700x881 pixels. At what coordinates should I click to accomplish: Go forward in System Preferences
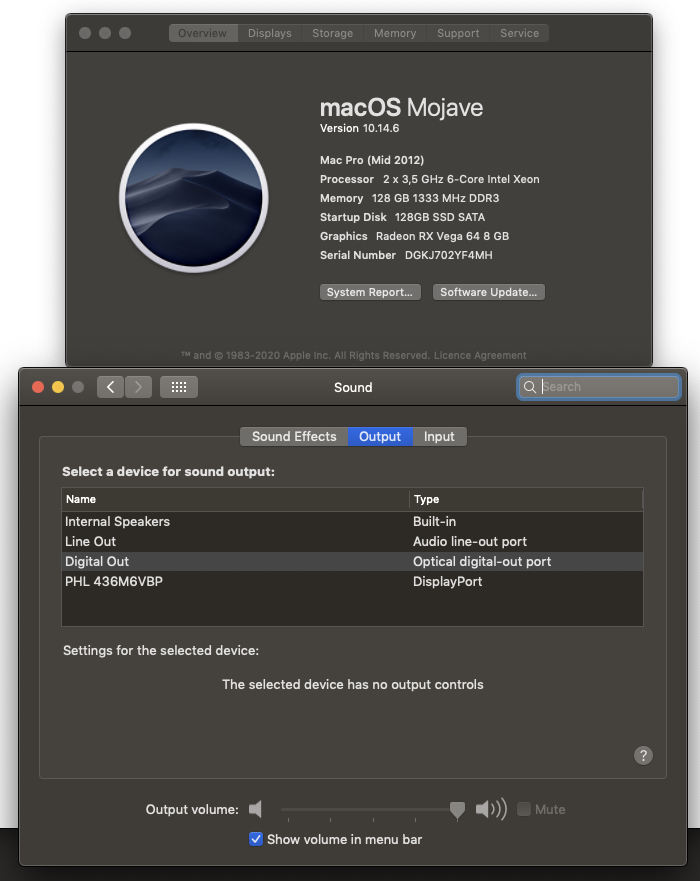(x=138, y=387)
